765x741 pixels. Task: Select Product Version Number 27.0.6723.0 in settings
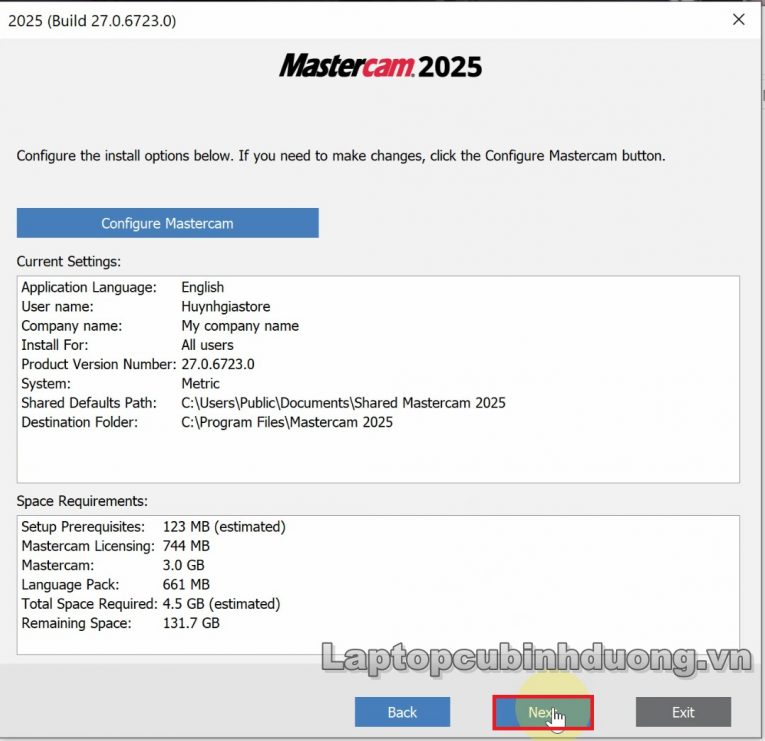(218, 364)
